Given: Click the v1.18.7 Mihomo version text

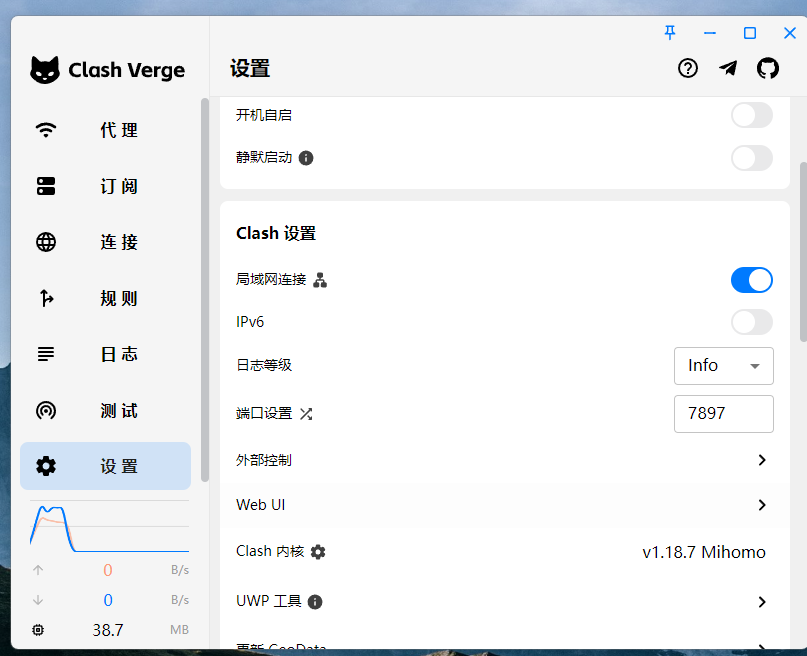Looking at the screenshot, I should pyautogui.click(x=704, y=552).
